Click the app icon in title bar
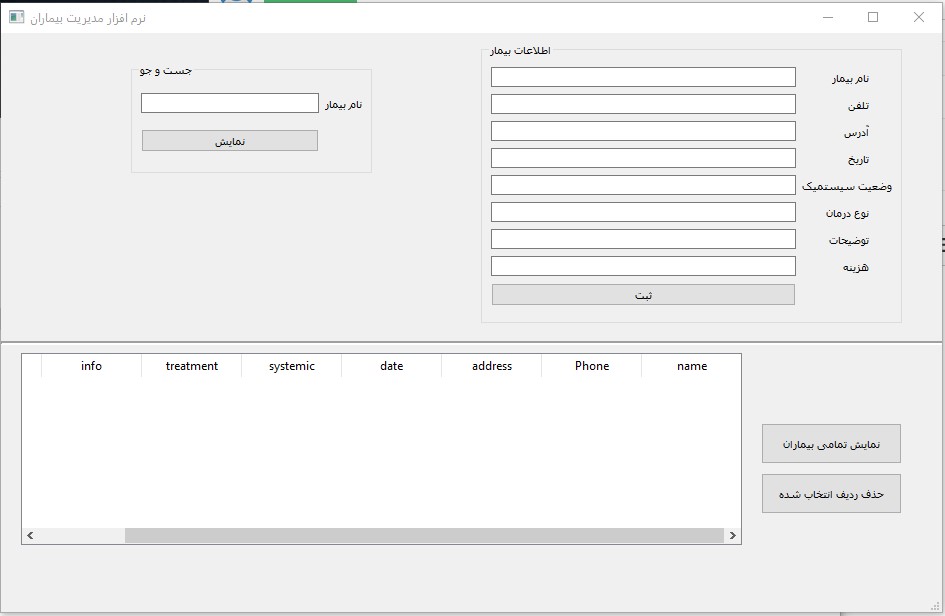This screenshot has height=616, width=945. click(16, 17)
